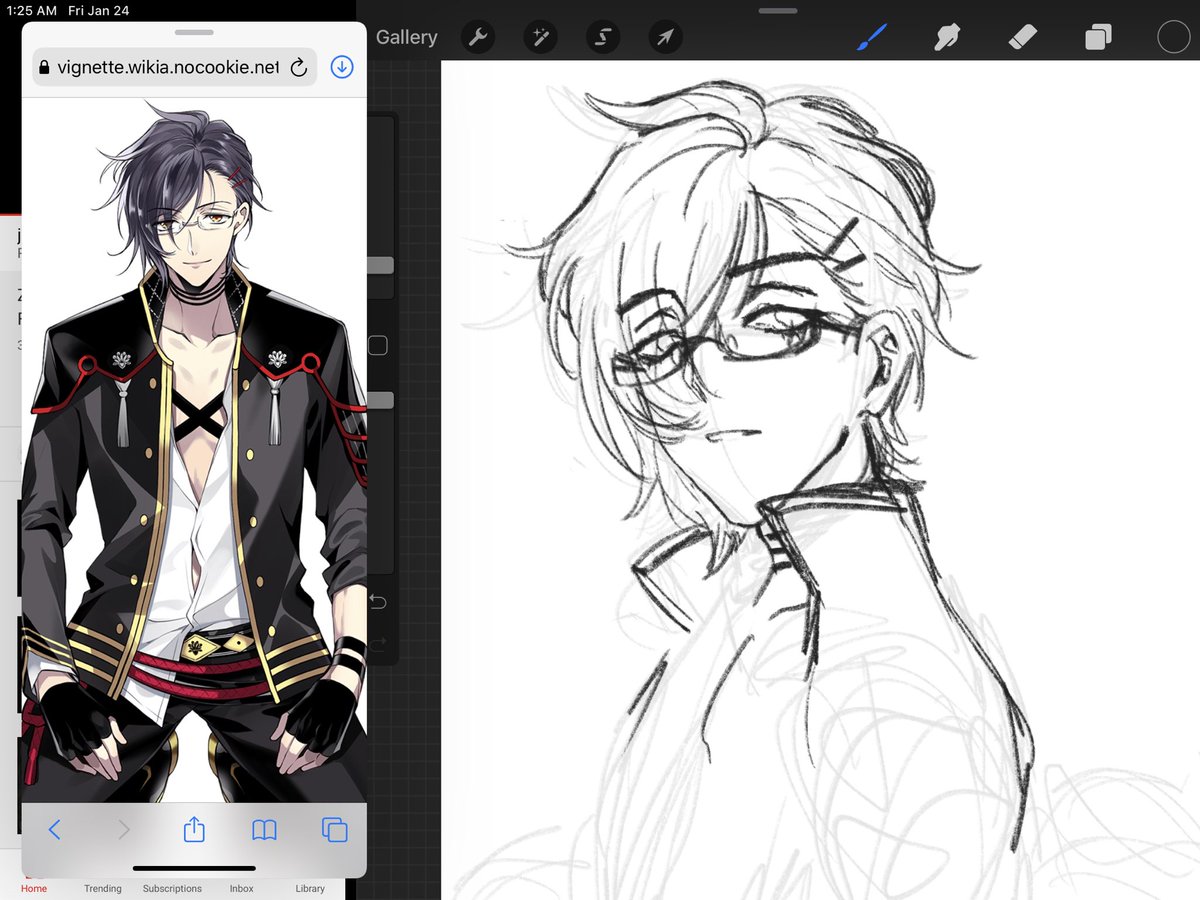Open the Actions menu with the wrench icon
This screenshot has height=900, width=1200.
point(477,37)
